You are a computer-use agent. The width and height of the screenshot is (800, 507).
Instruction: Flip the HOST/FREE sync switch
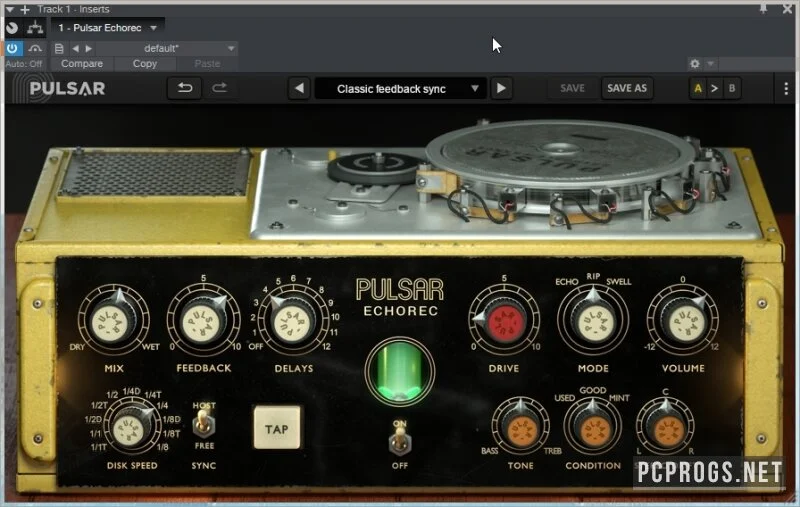click(204, 424)
